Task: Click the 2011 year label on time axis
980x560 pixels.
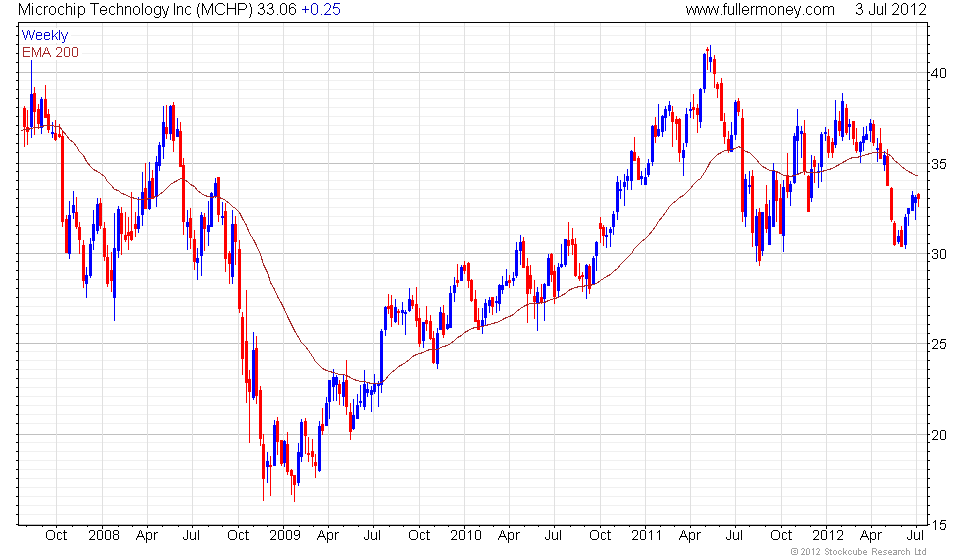Action: 647,536
